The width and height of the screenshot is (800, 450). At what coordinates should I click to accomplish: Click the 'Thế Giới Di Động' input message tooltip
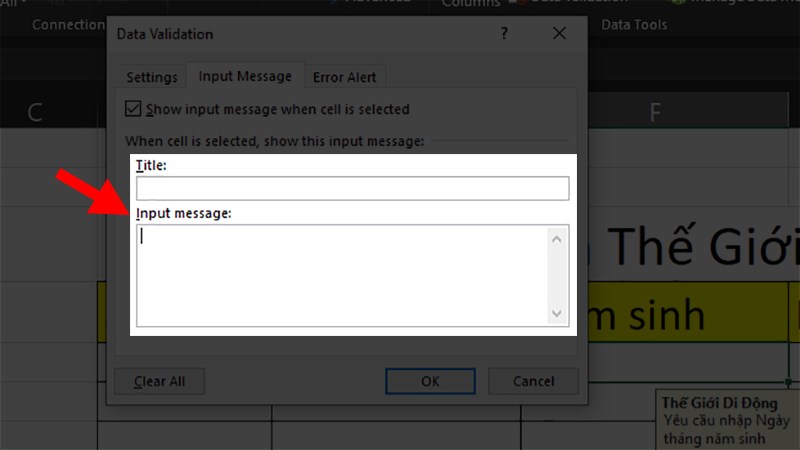(728, 420)
